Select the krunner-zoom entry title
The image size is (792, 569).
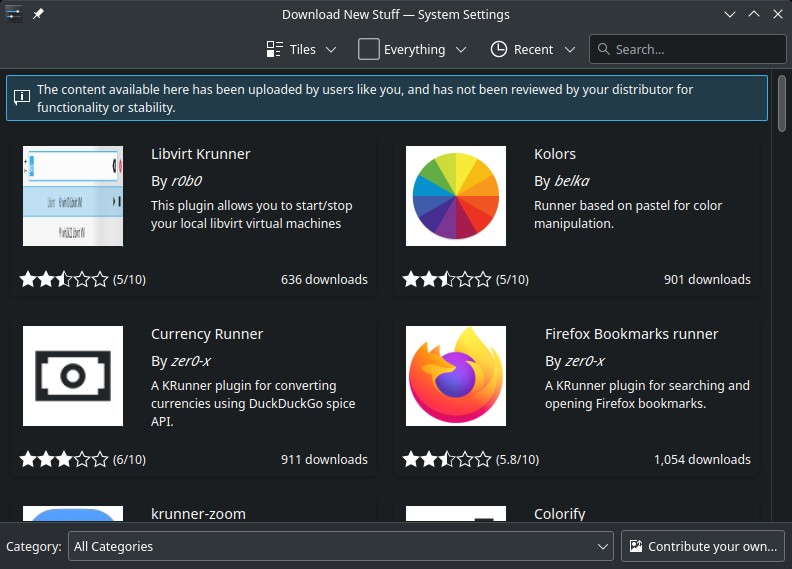[x=199, y=513]
